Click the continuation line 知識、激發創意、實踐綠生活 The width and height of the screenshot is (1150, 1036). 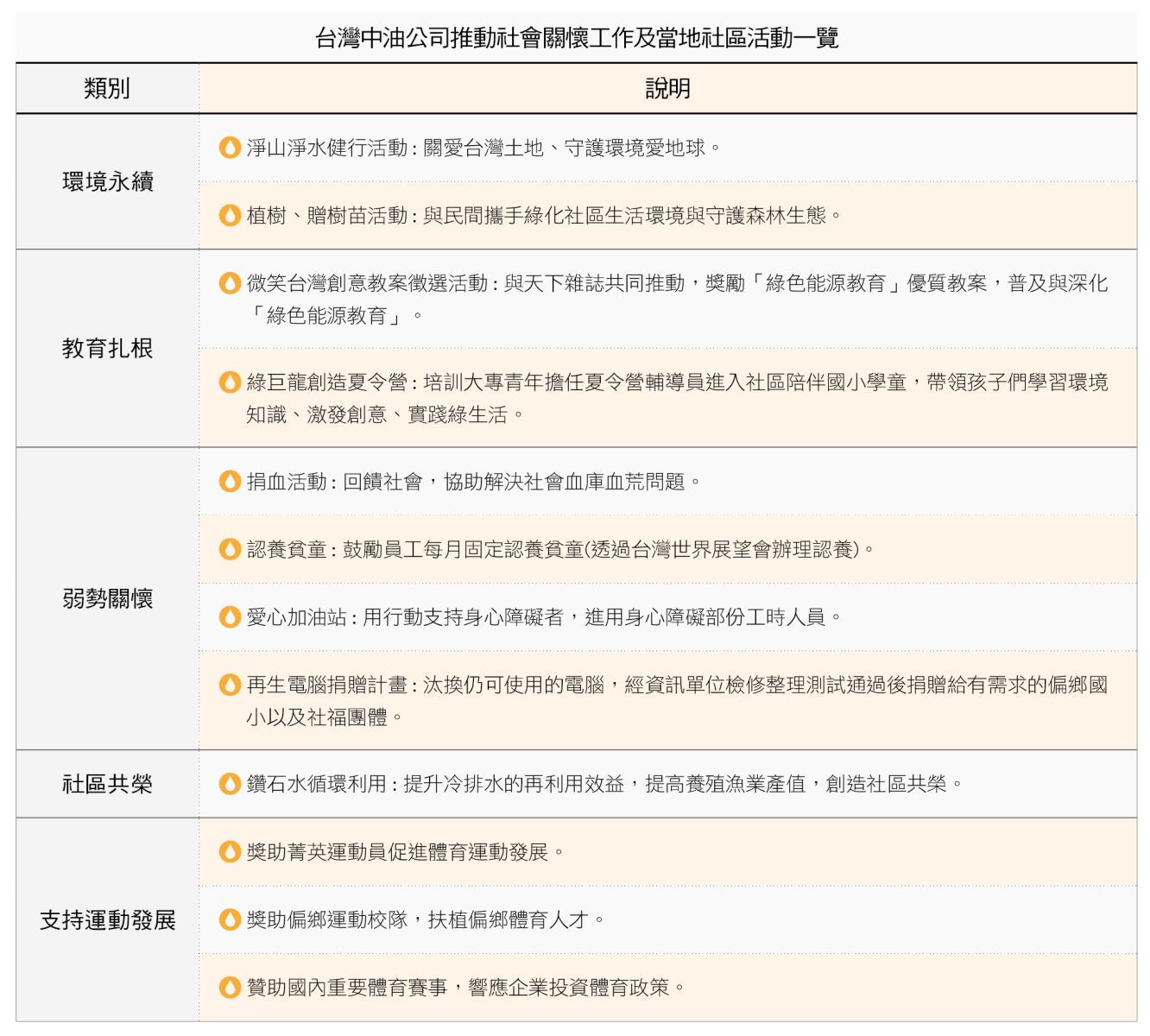(385, 414)
